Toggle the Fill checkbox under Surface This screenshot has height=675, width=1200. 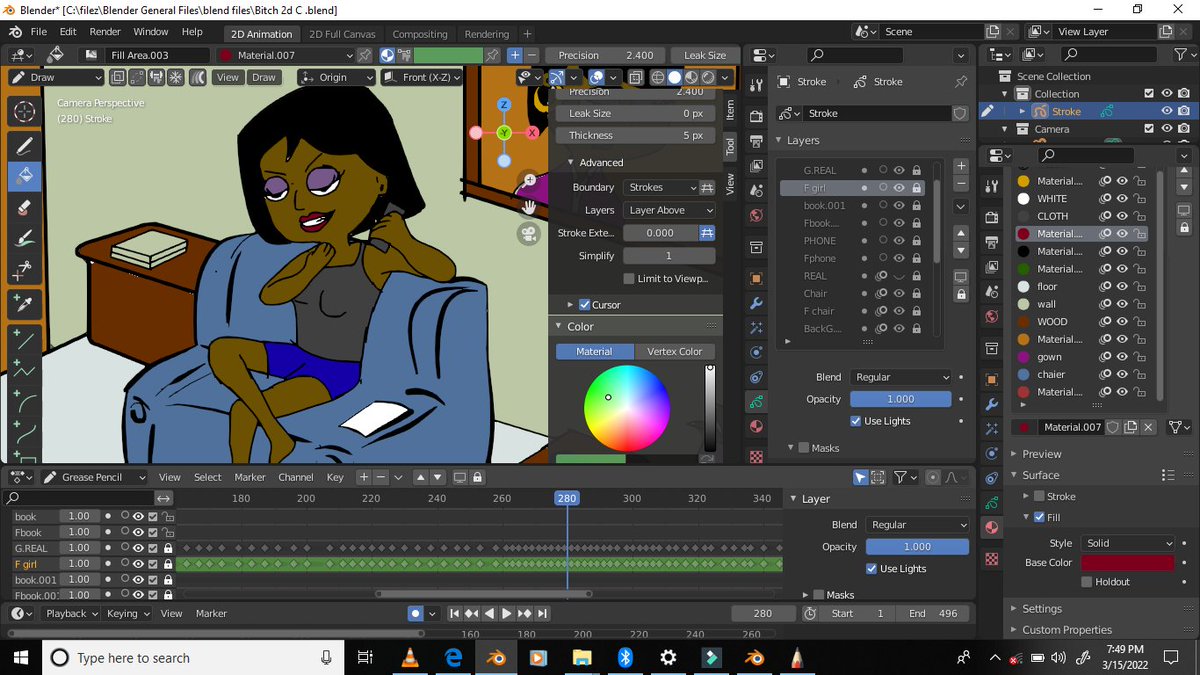(x=1039, y=517)
